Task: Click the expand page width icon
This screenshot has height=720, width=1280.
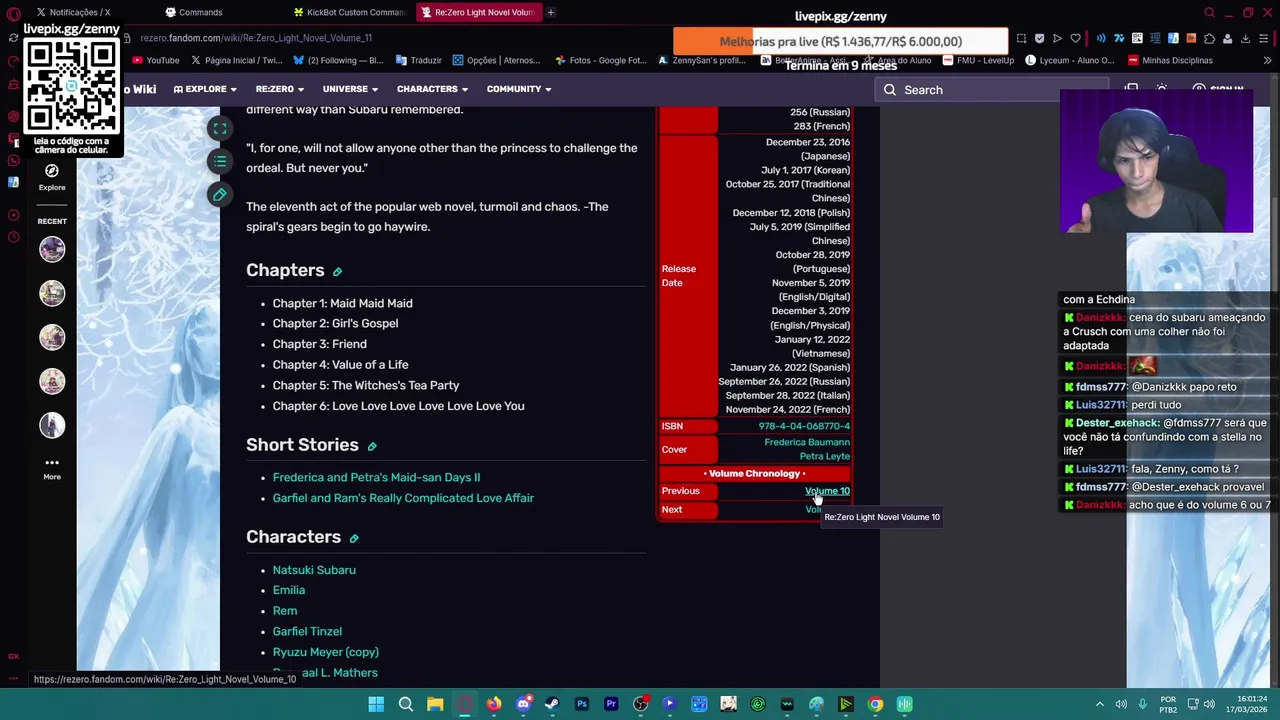Action: pyautogui.click(x=220, y=129)
